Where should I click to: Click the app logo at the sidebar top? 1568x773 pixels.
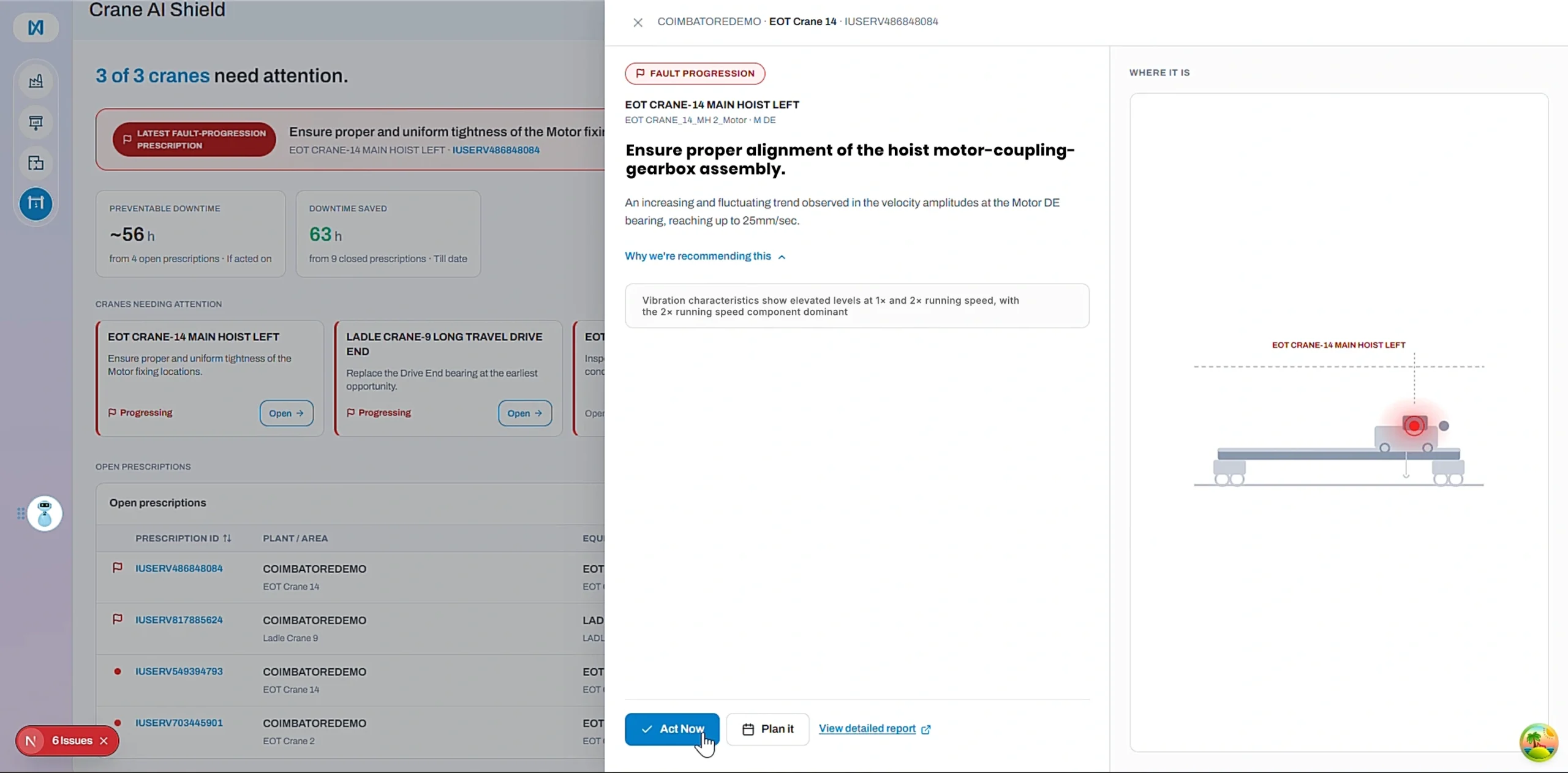[36, 28]
